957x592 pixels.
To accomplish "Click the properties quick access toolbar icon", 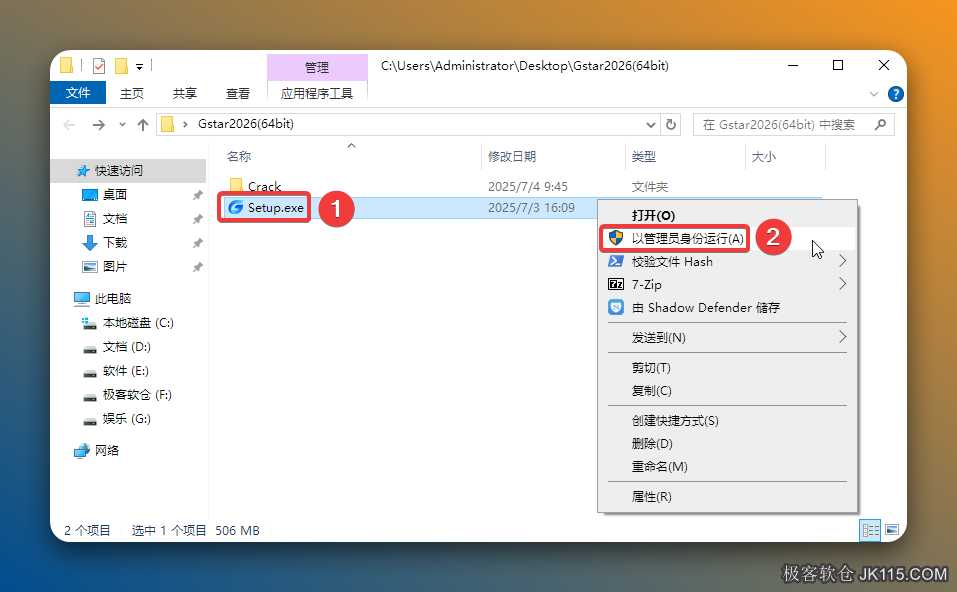I will 98,65.
